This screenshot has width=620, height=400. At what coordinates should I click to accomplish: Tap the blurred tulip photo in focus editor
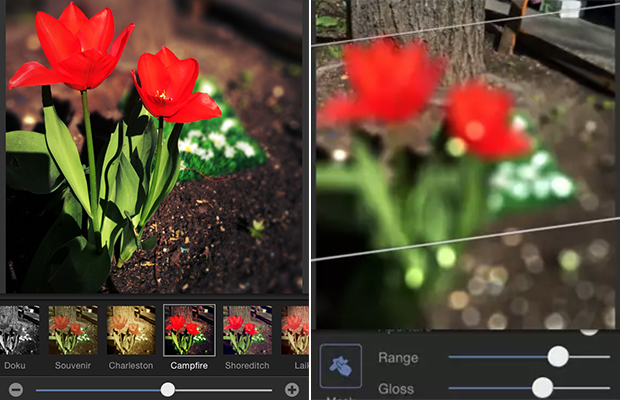pos(466,164)
